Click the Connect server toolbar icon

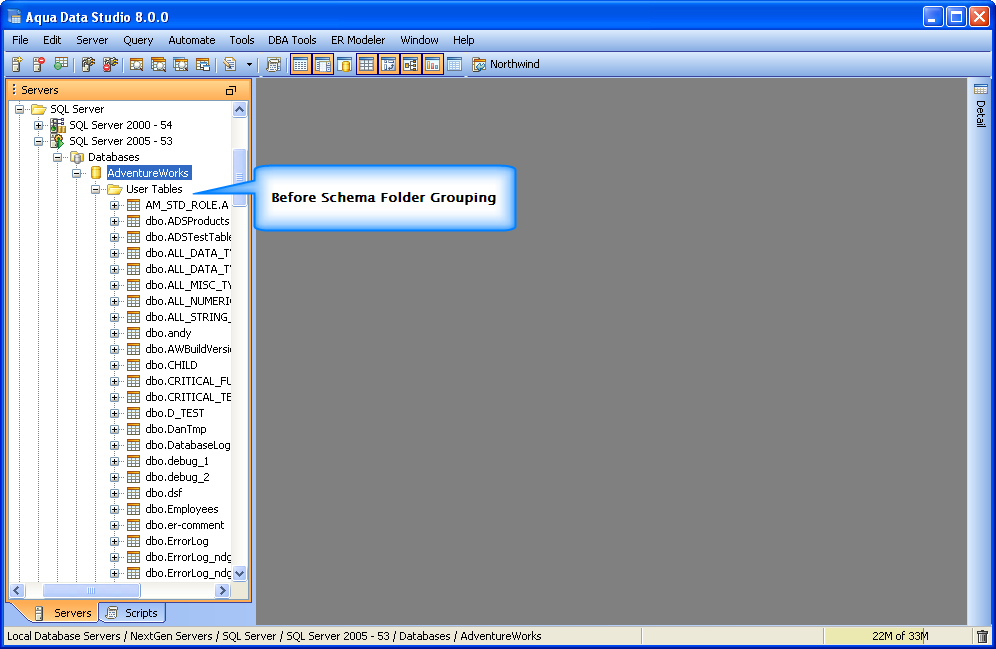click(88, 64)
